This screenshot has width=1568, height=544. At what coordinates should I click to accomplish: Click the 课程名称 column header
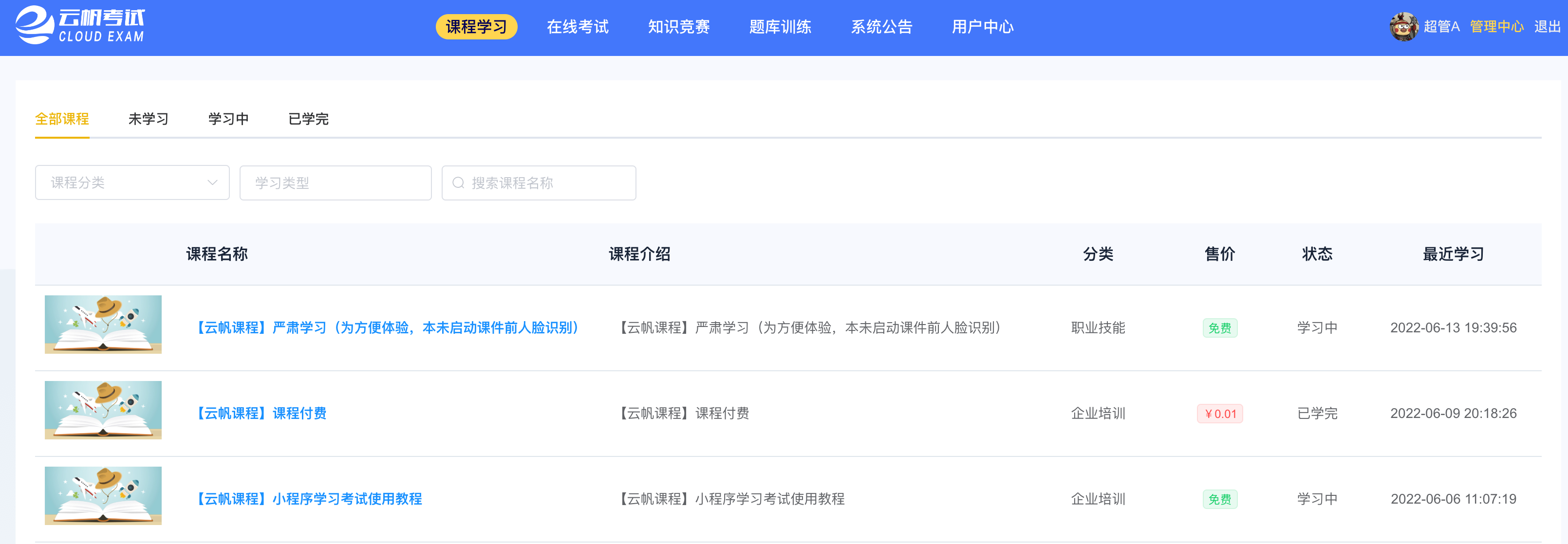tap(217, 254)
